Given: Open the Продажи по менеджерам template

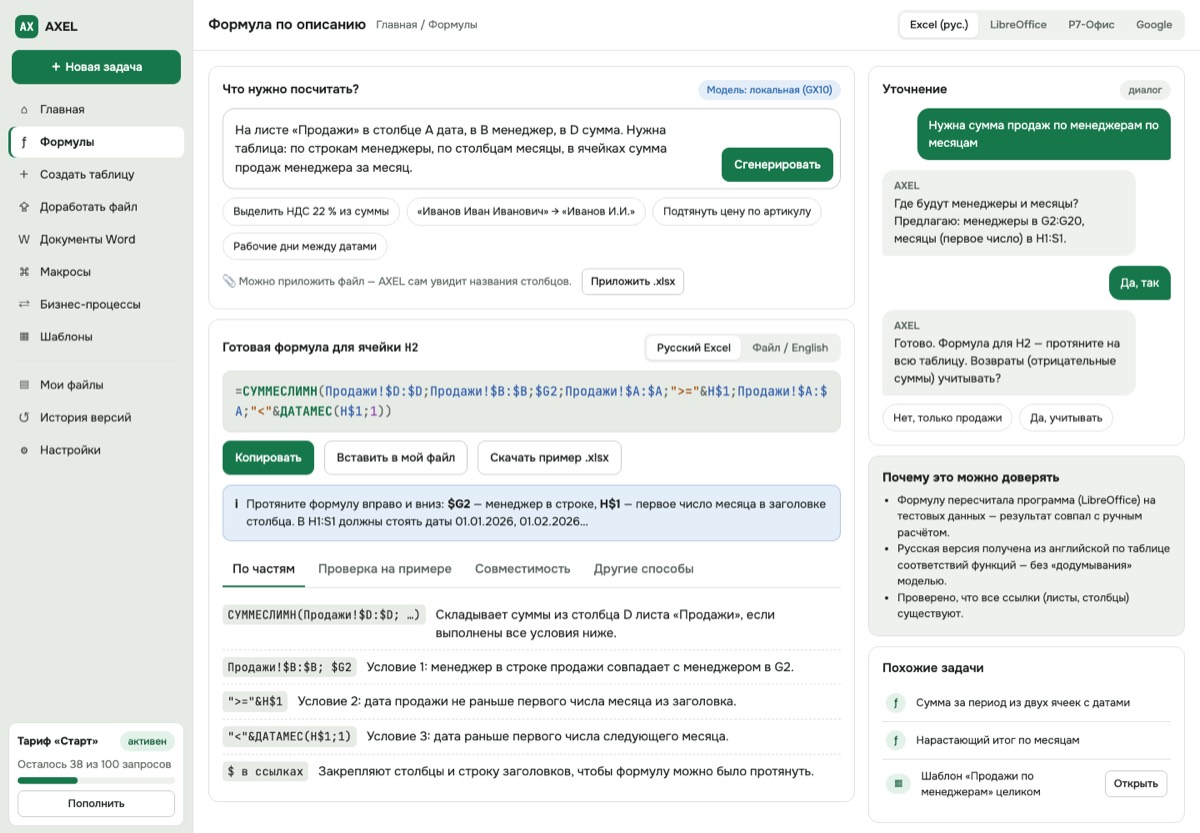Looking at the screenshot, I should coord(1136,784).
